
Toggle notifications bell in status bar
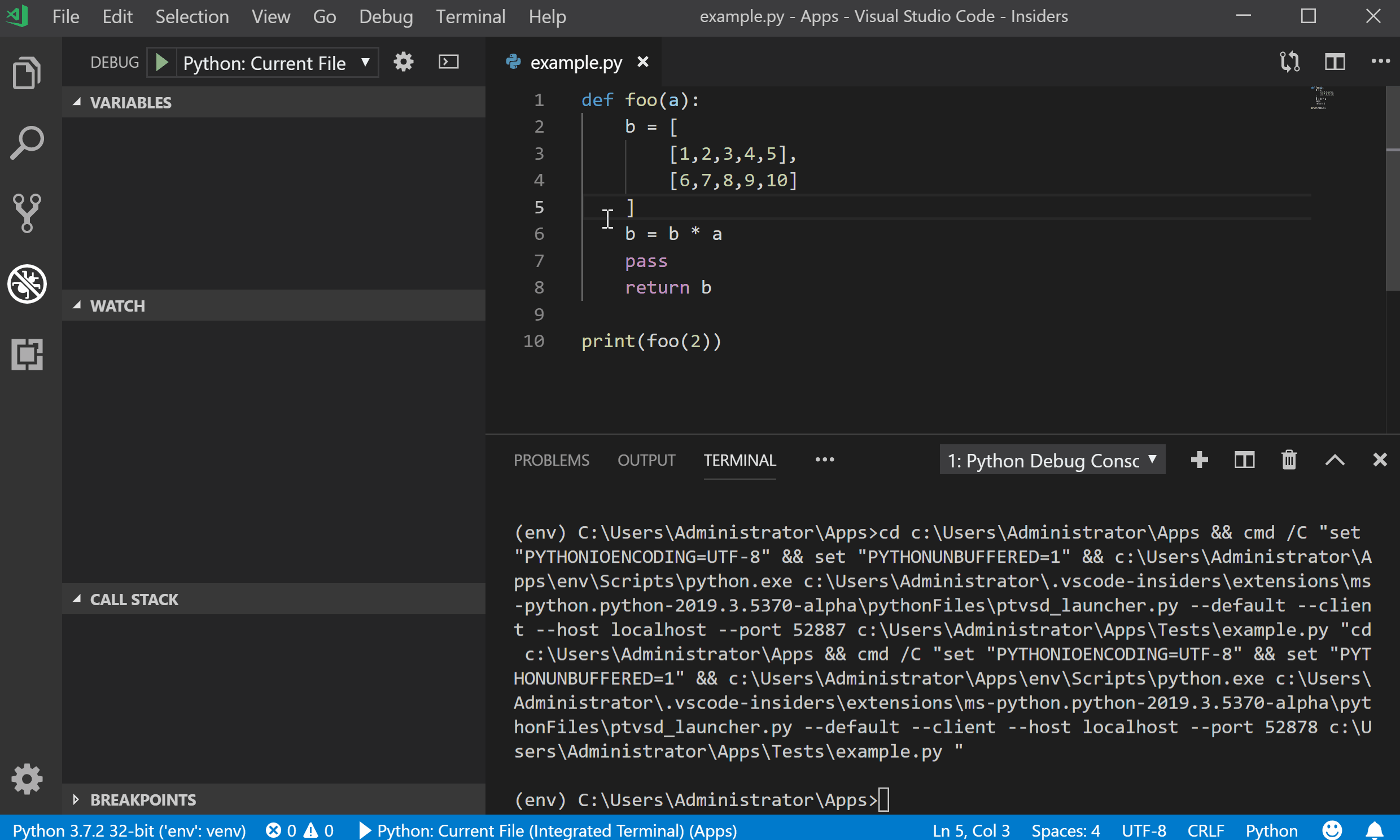point(1375,830)
